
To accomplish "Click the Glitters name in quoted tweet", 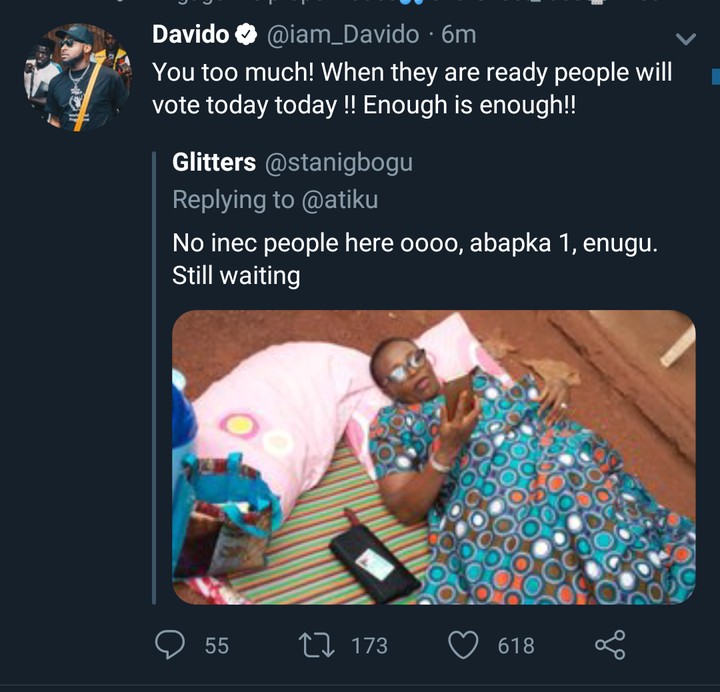I will 211,162.
